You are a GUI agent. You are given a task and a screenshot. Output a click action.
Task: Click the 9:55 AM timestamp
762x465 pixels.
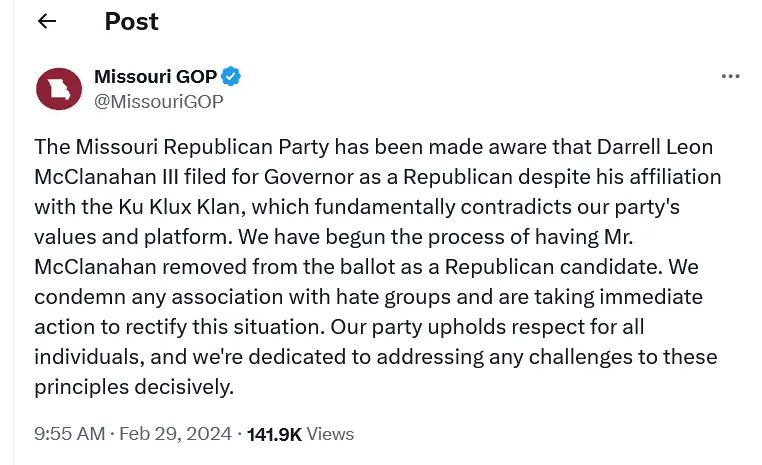click(69, 433)
